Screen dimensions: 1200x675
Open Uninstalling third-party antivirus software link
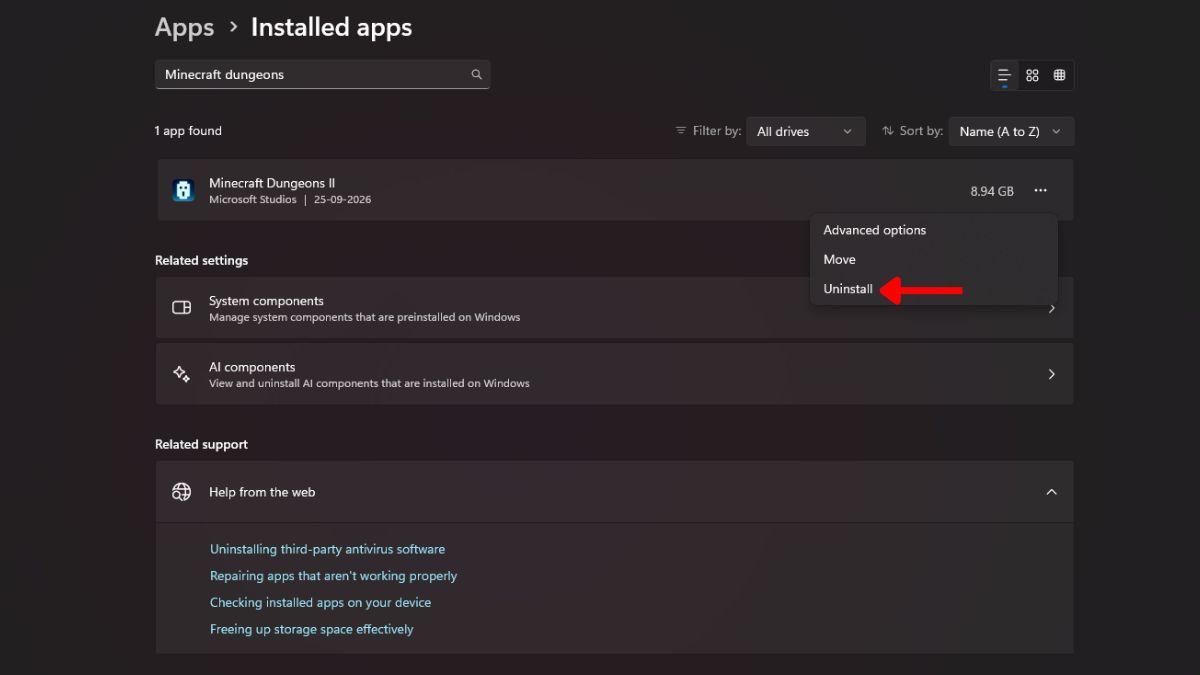click(x=327, y=549)
